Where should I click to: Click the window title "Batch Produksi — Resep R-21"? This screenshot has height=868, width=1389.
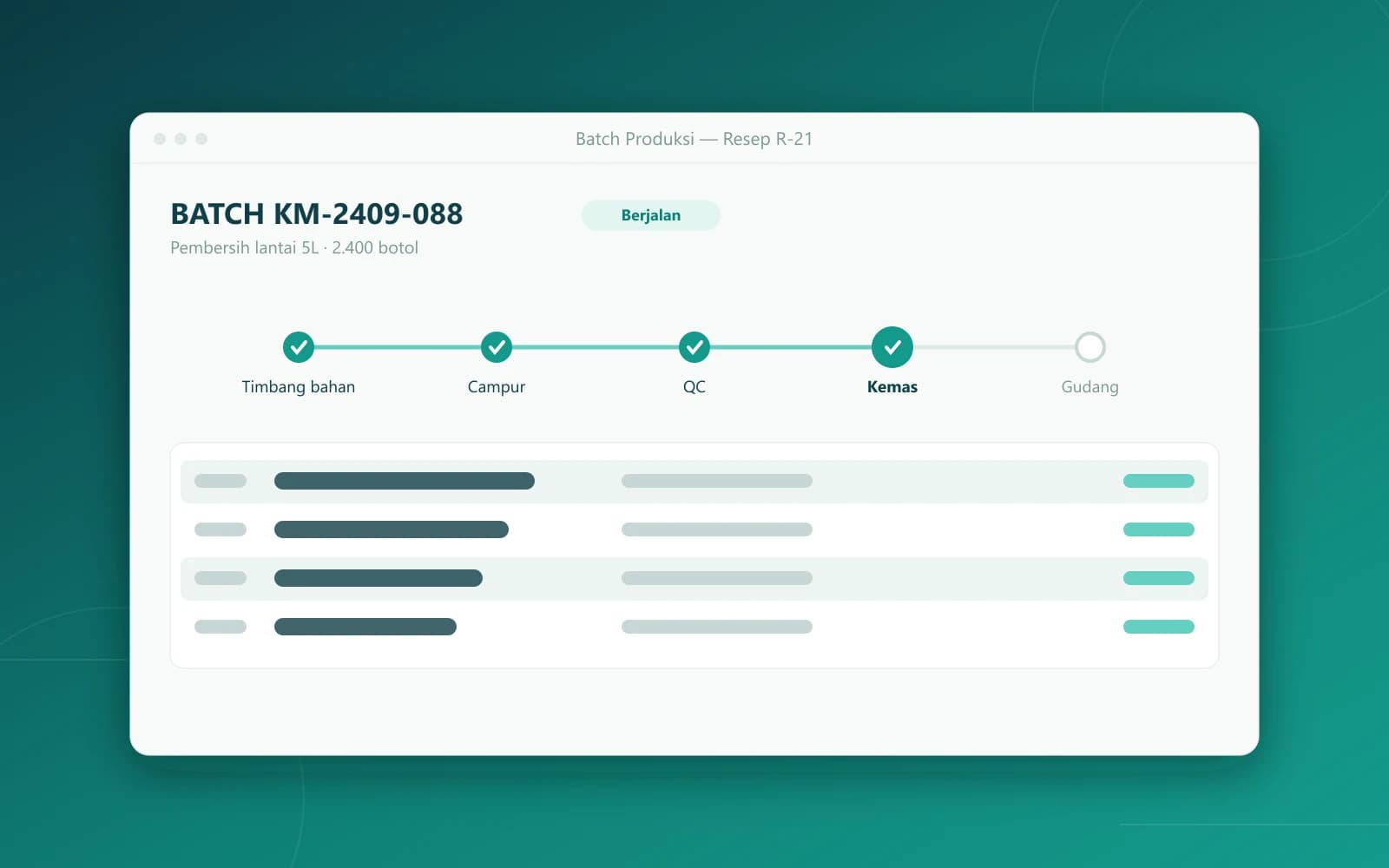694,139
